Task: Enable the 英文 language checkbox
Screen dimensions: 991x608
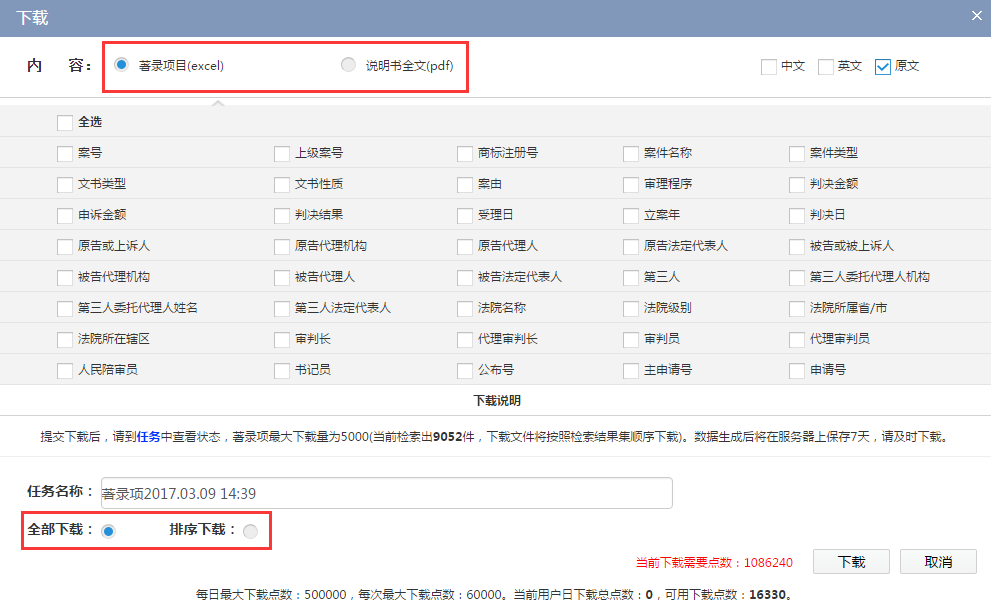Action: [826, 67]
